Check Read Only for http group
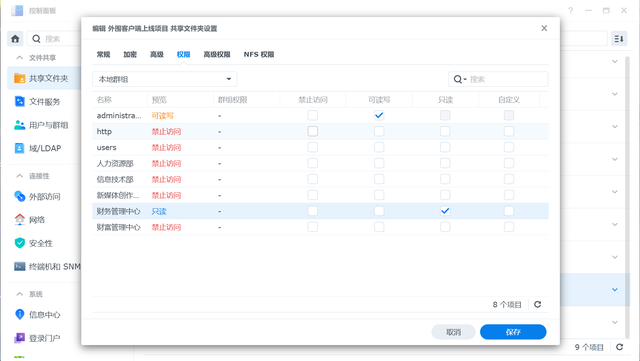 point(445,131)
